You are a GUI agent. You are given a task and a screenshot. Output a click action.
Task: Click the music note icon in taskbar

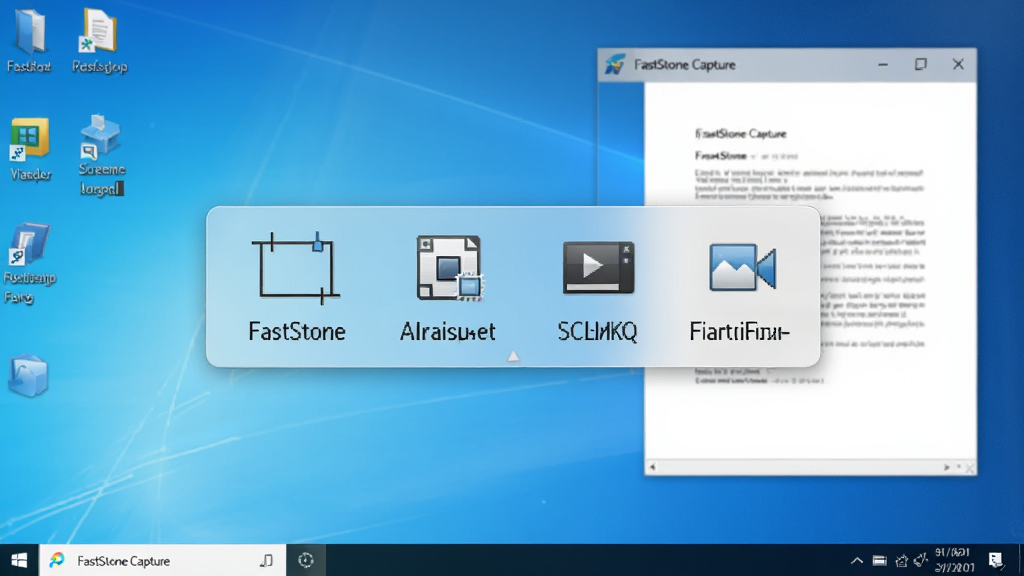point(266,560)
